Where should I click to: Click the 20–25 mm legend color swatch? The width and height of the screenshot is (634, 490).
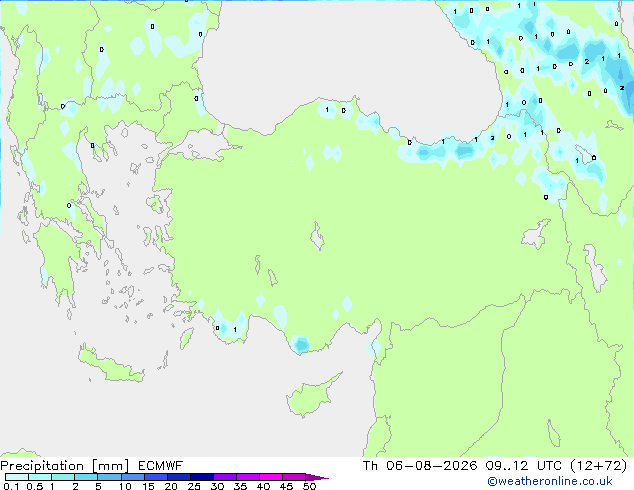tap(178, 477)
